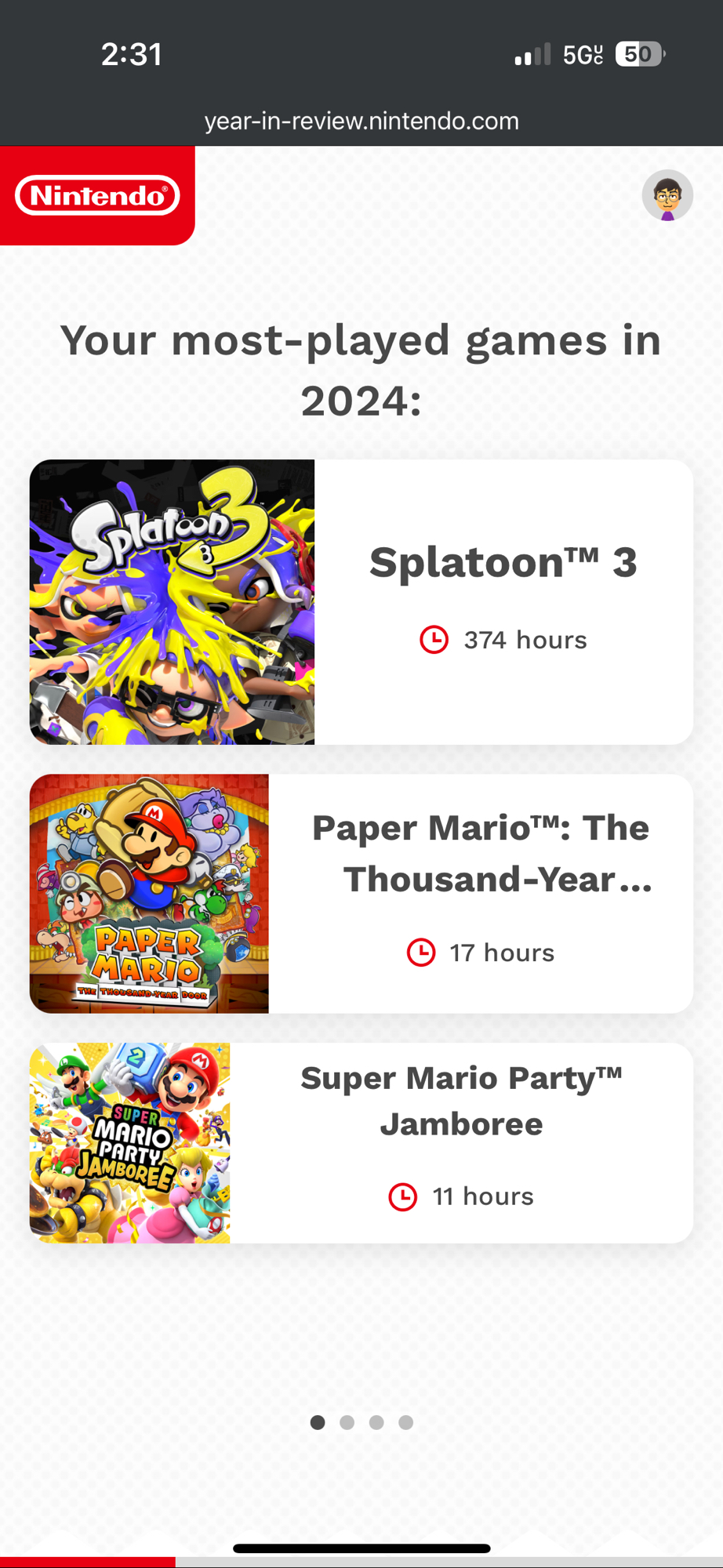
Task: Tap the Nintendo logo
Action: 97,195
